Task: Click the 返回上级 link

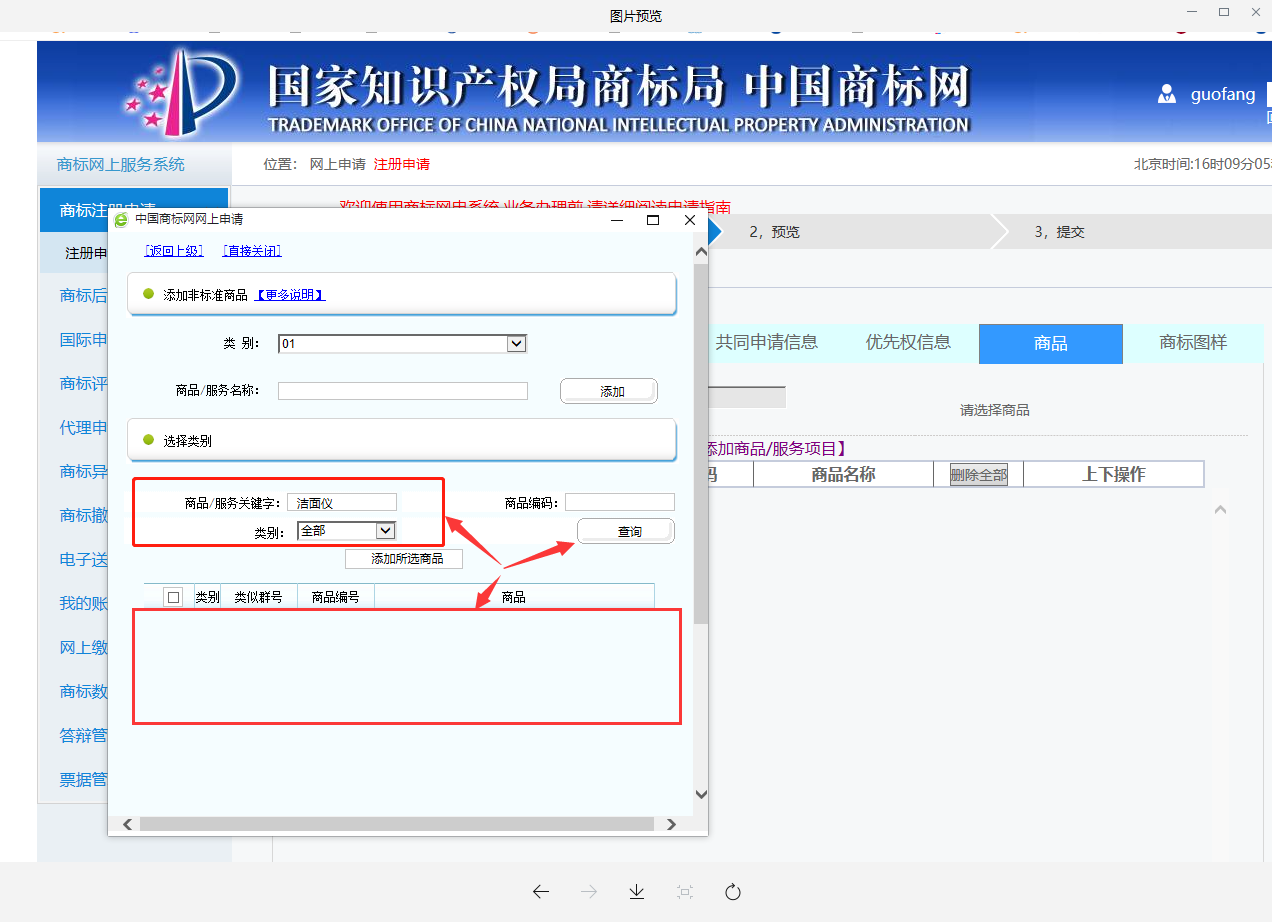Action: pos(174,251)
